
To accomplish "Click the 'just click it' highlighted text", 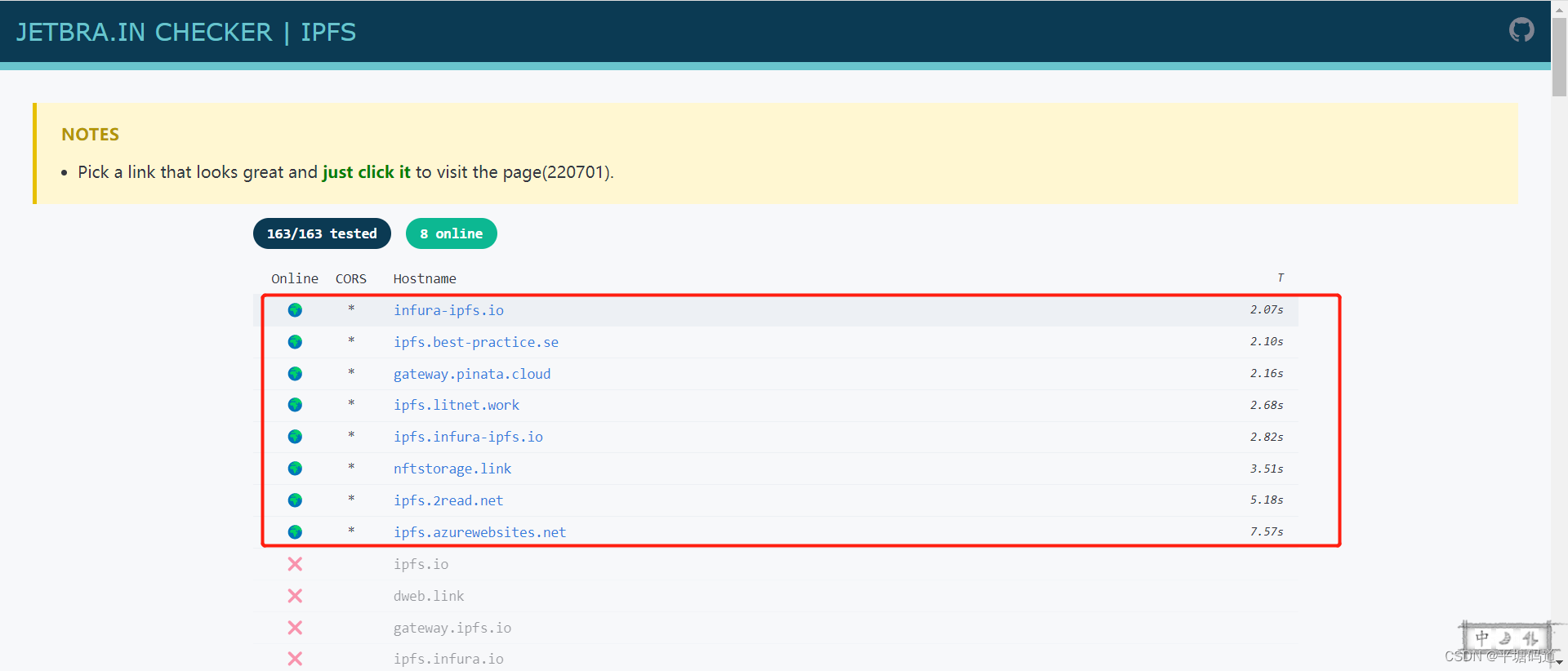I will click(x=366, y=172).
